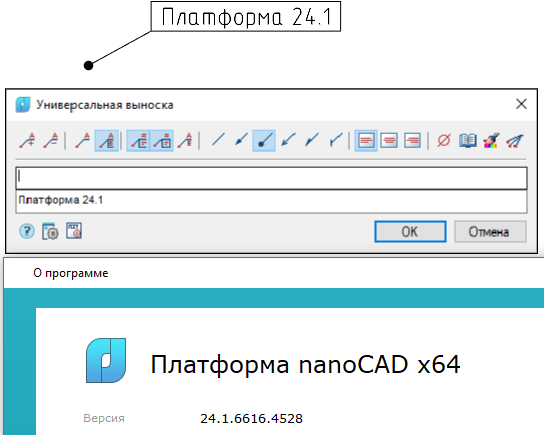The width and height of the screenshot is (544, 435).
Task: Set text alignment to center
Action: point(389,140)
